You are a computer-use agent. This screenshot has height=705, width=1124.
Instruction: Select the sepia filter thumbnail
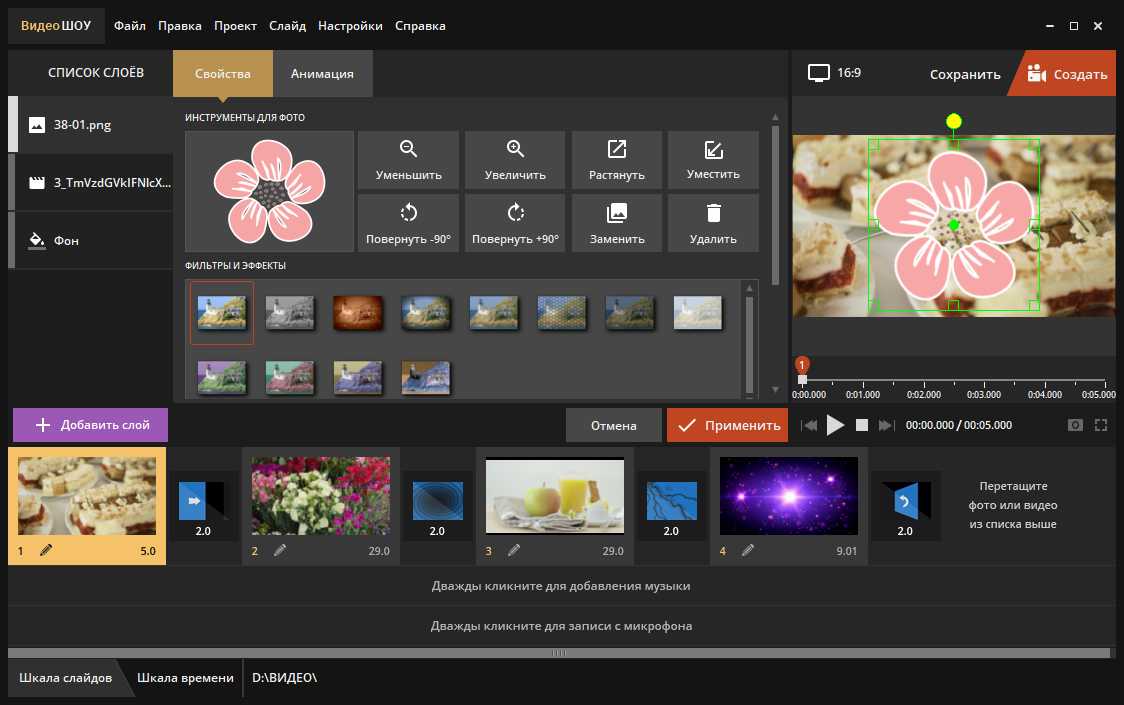coord(358,313)
